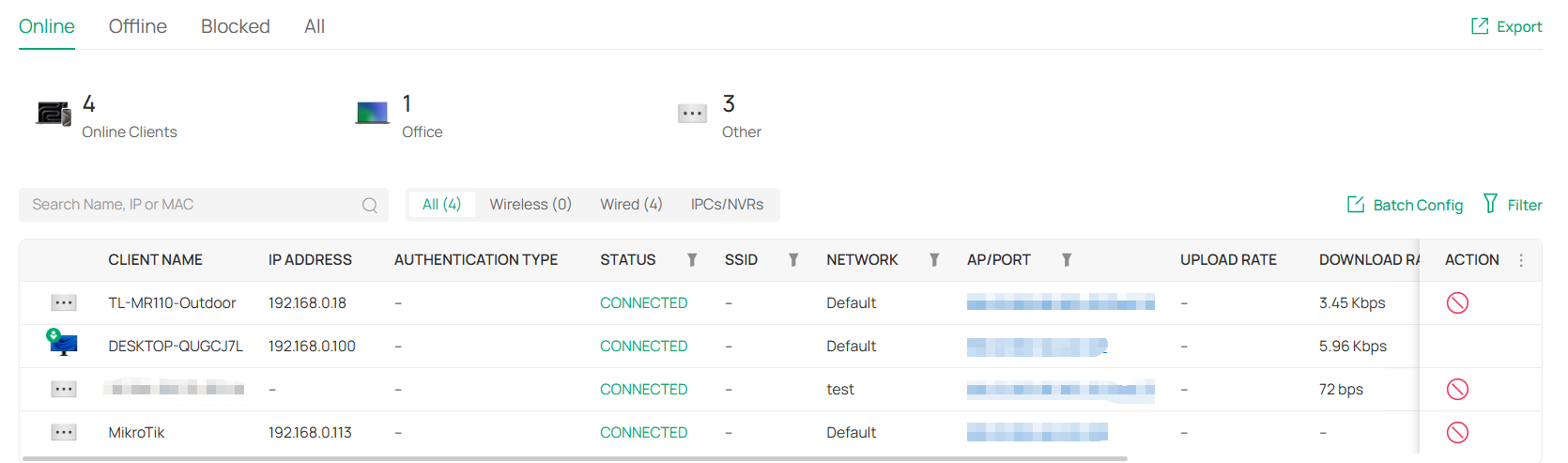The height and width of the screenshot is (463, 1568).
Task: Click the IP address 192.168.0.113
Action: 310,432
